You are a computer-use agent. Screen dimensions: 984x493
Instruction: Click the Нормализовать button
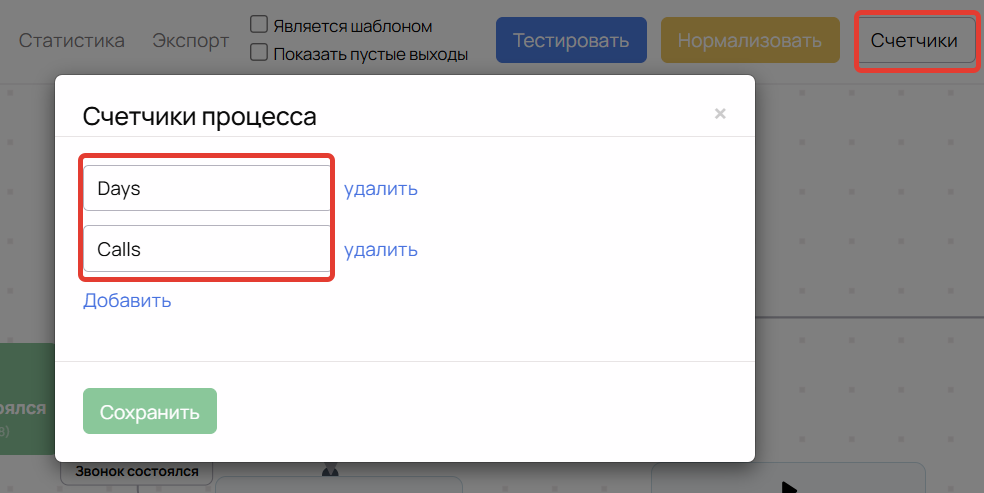coord(750,40)
